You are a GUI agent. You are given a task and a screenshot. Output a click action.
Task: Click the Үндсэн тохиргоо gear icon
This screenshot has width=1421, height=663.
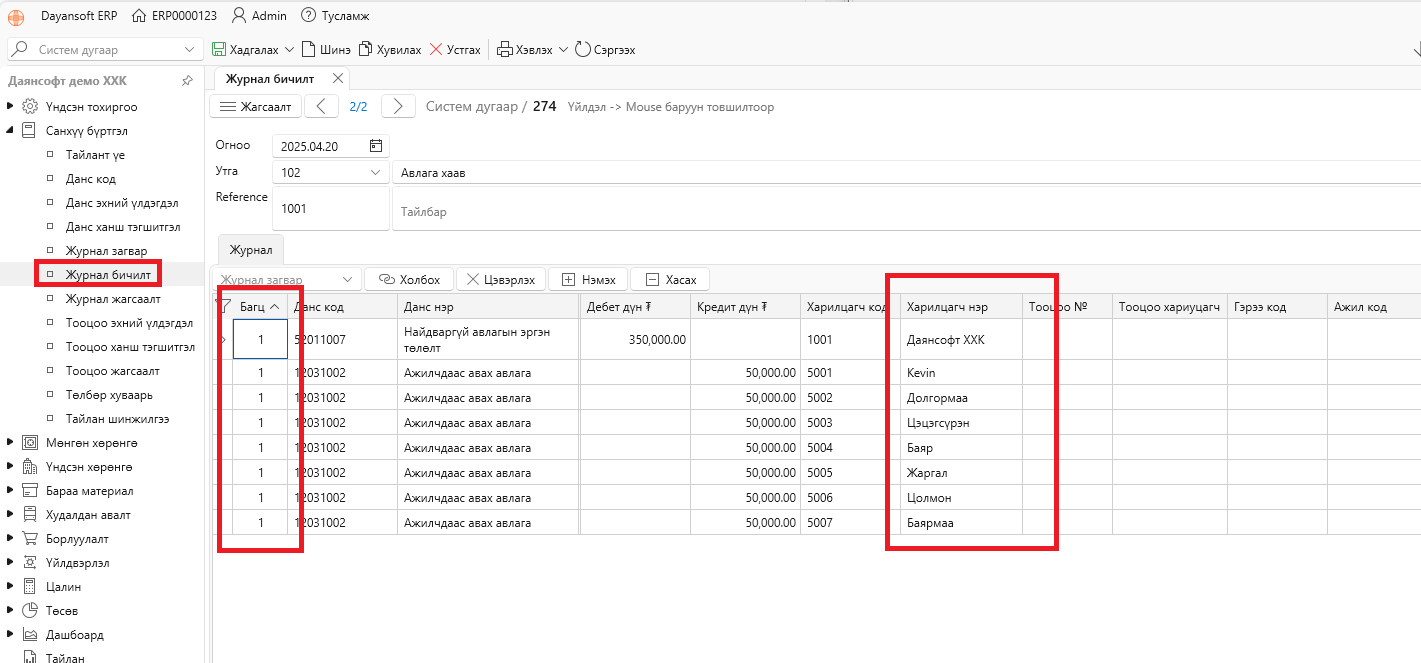31,106
